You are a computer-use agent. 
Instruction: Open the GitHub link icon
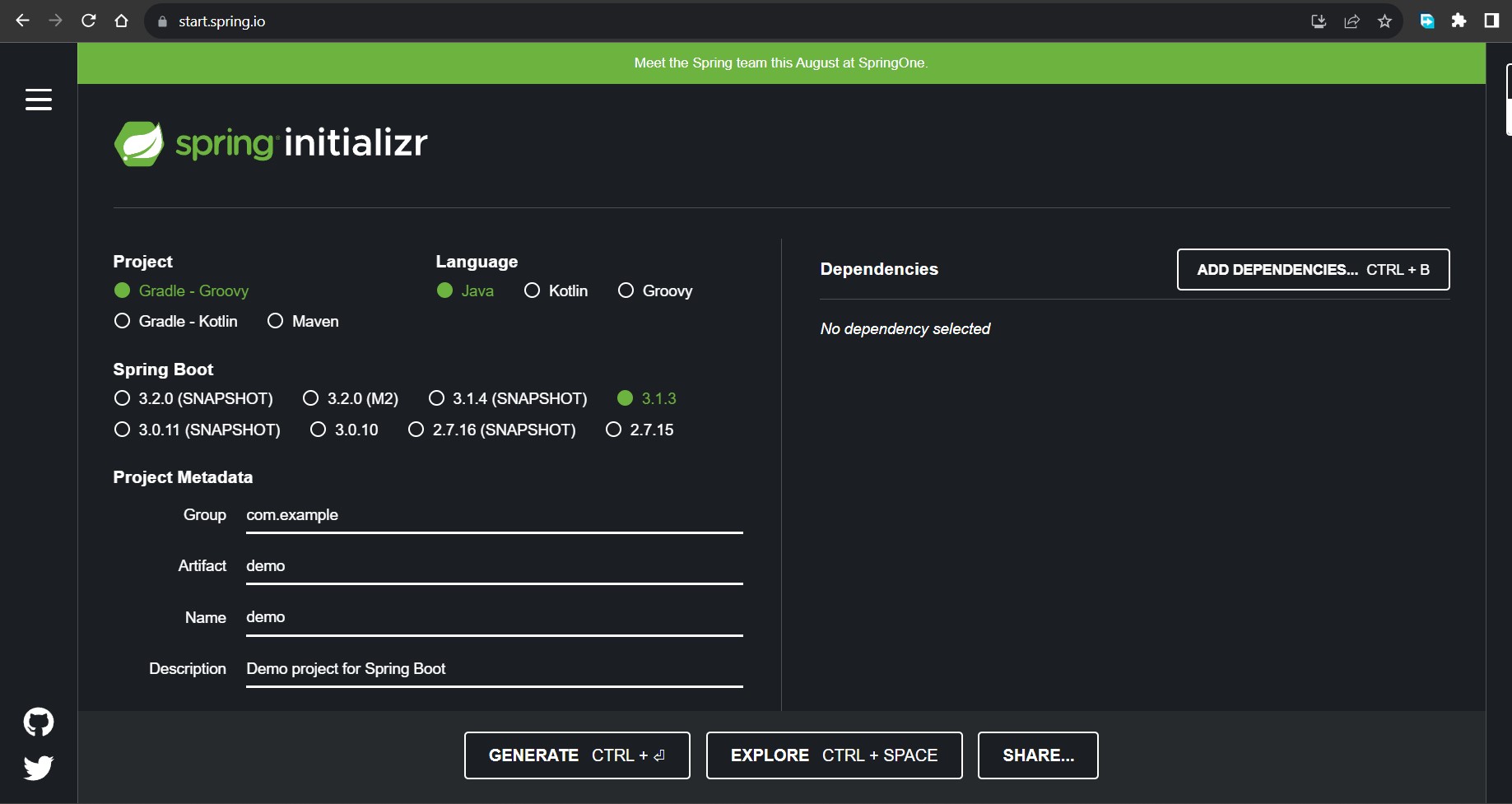click(39, 722)
